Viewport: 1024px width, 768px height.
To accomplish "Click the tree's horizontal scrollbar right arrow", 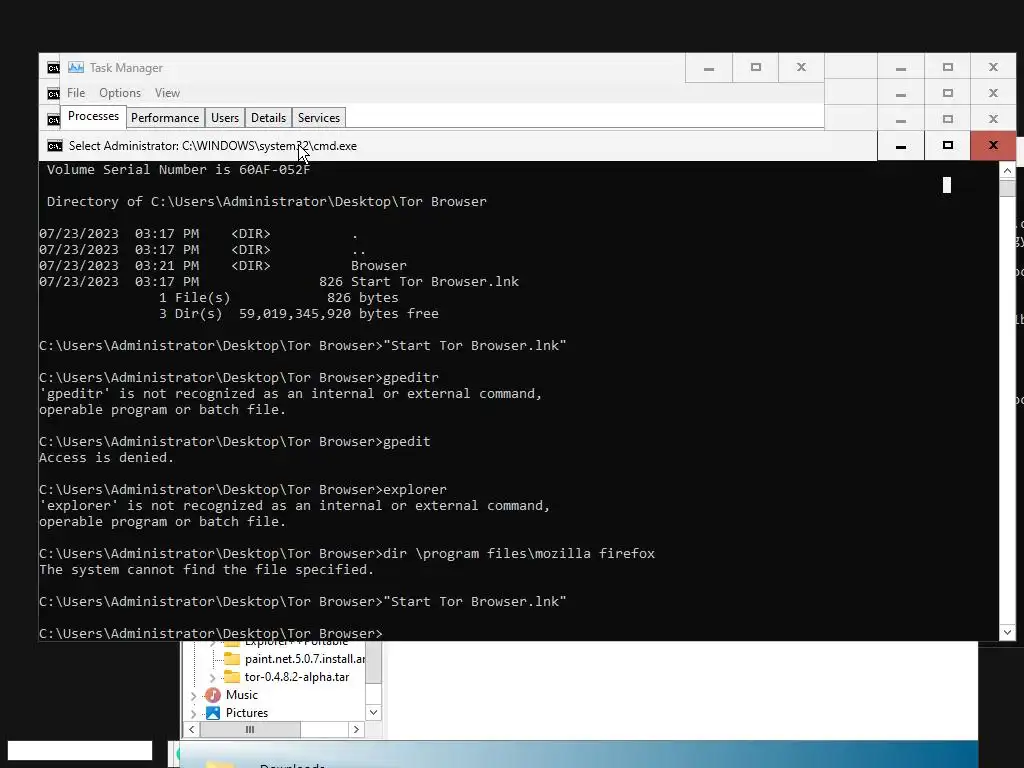I will point(356,729).
